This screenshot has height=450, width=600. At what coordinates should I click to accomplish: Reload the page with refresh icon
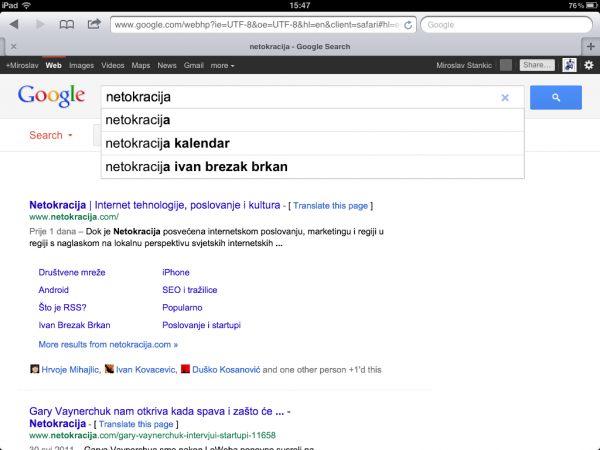click(x=408, y=25)
